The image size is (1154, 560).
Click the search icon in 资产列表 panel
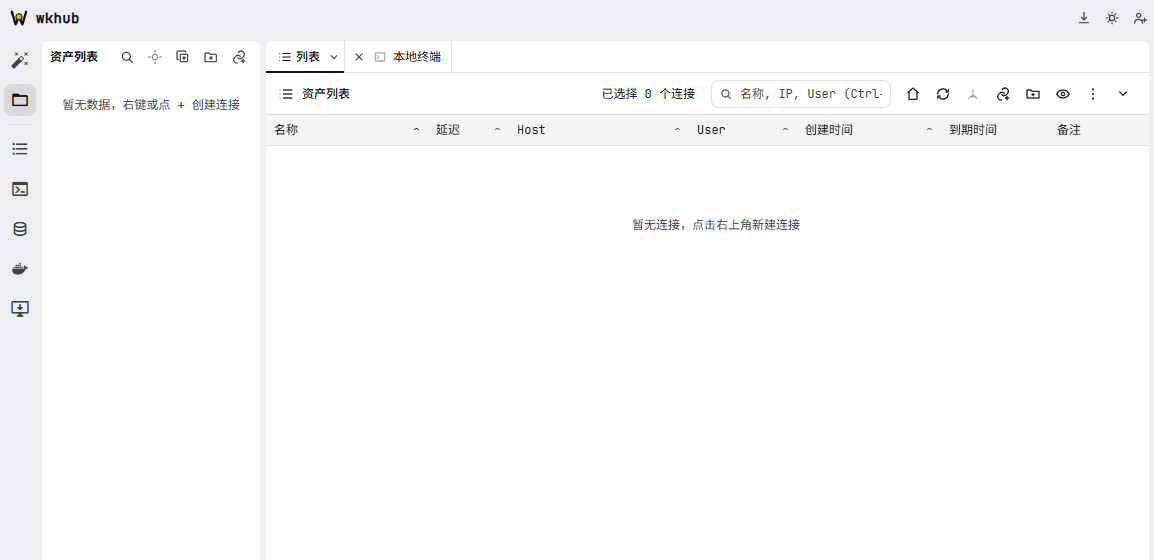pos(127,57)
